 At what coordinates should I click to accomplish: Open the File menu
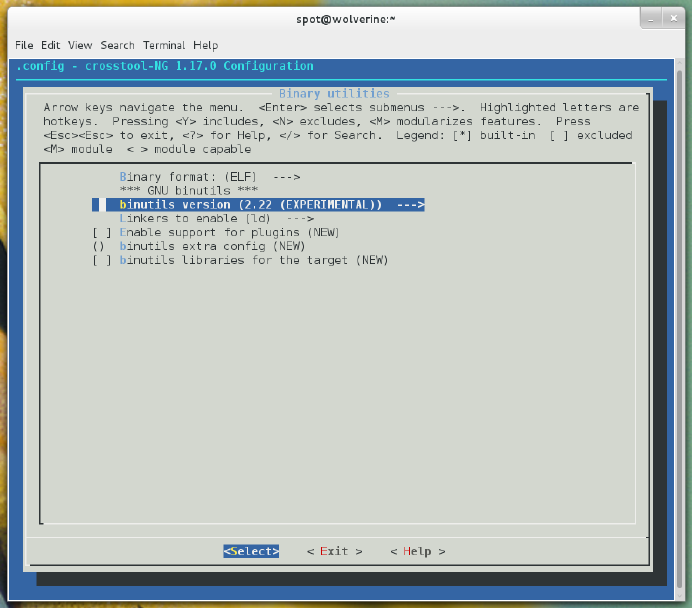(24, 45)
